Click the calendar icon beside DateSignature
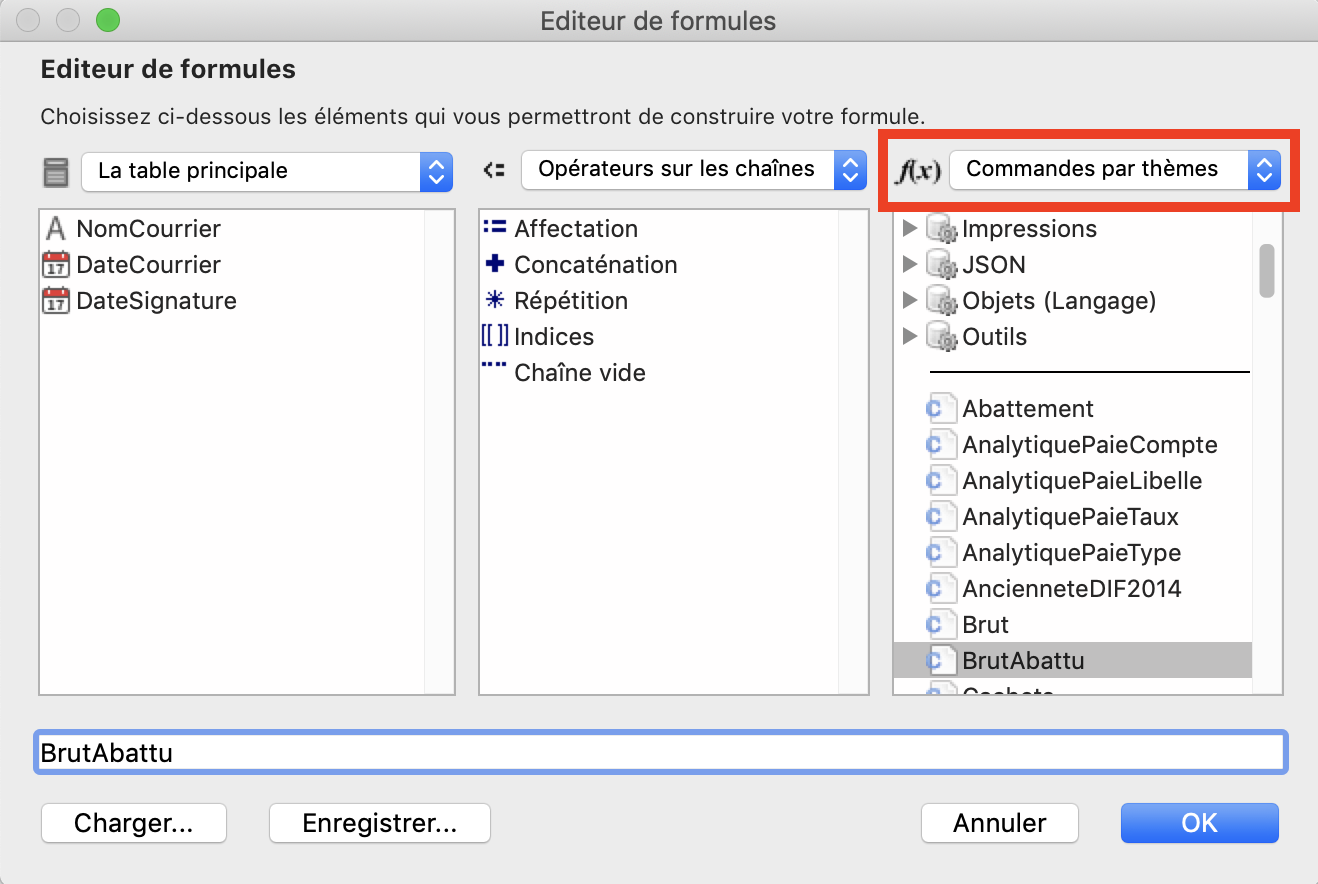 point(56,301)
